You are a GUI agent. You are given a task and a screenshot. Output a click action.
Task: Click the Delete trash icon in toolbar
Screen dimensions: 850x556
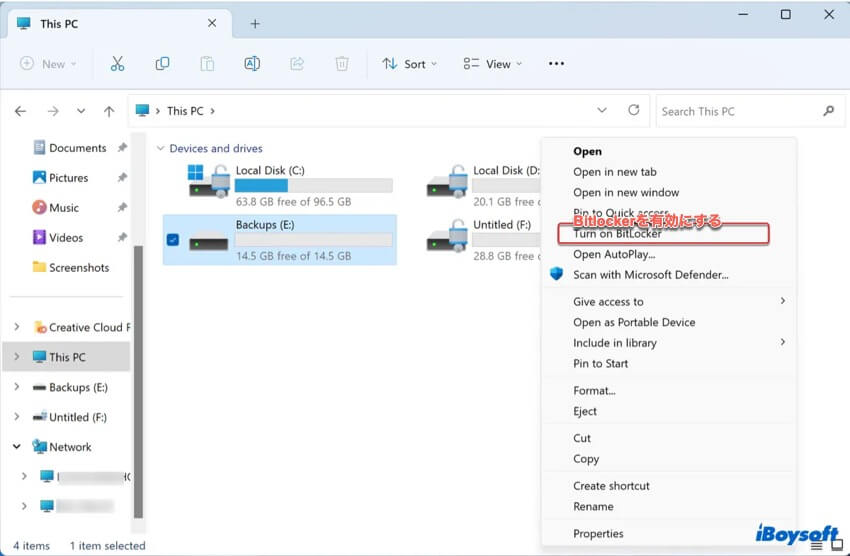pyautogui.click(x=342, y=64)
